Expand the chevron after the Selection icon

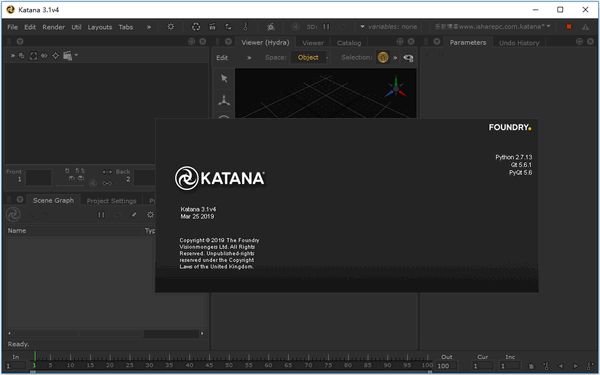395,58
